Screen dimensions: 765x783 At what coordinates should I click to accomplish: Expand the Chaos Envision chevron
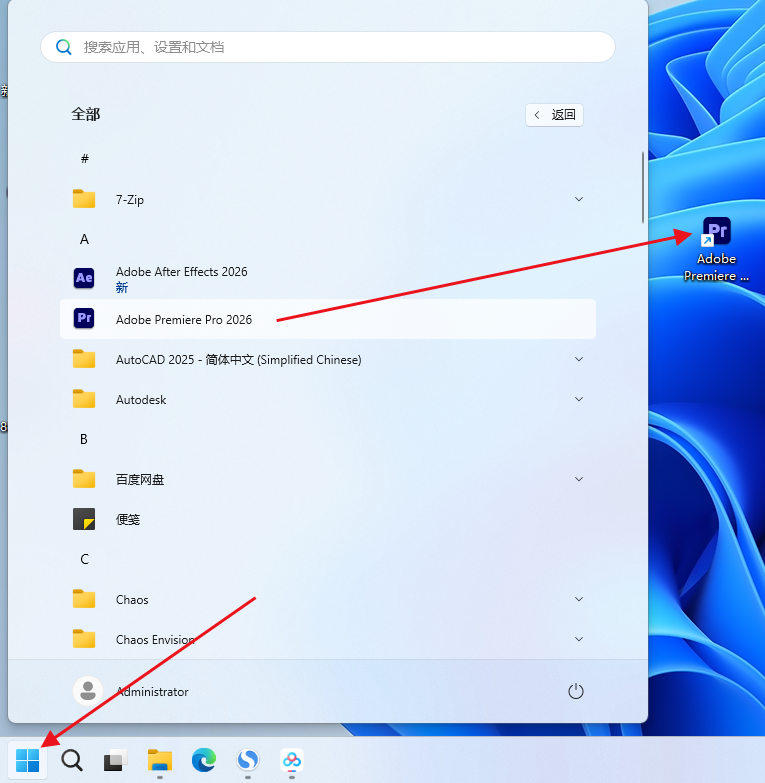coord(579,639)
